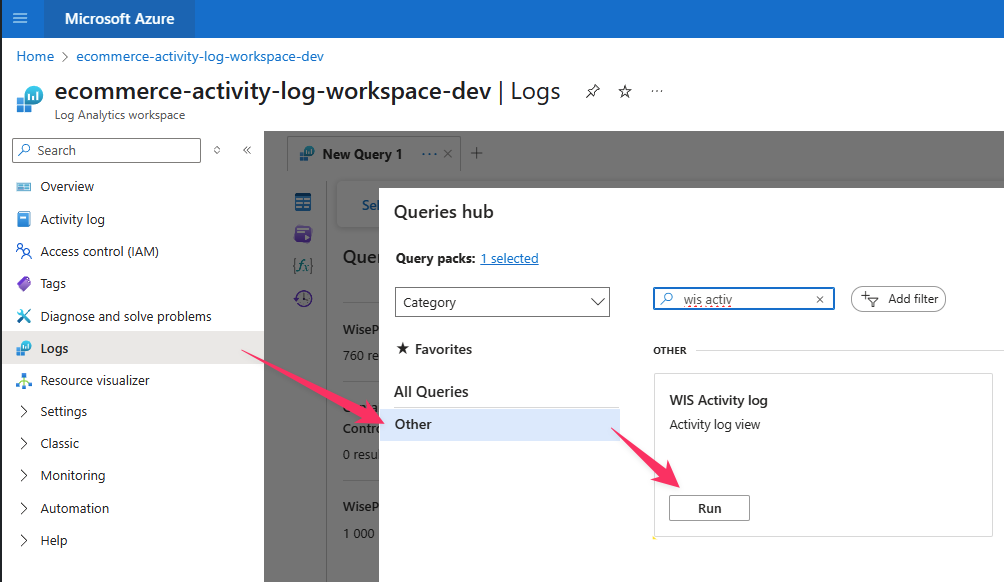Click the Tags icon in sidebar
The height and width of the screenshot is (582, 1004).
pyautogui.click(x=24, y=284)
